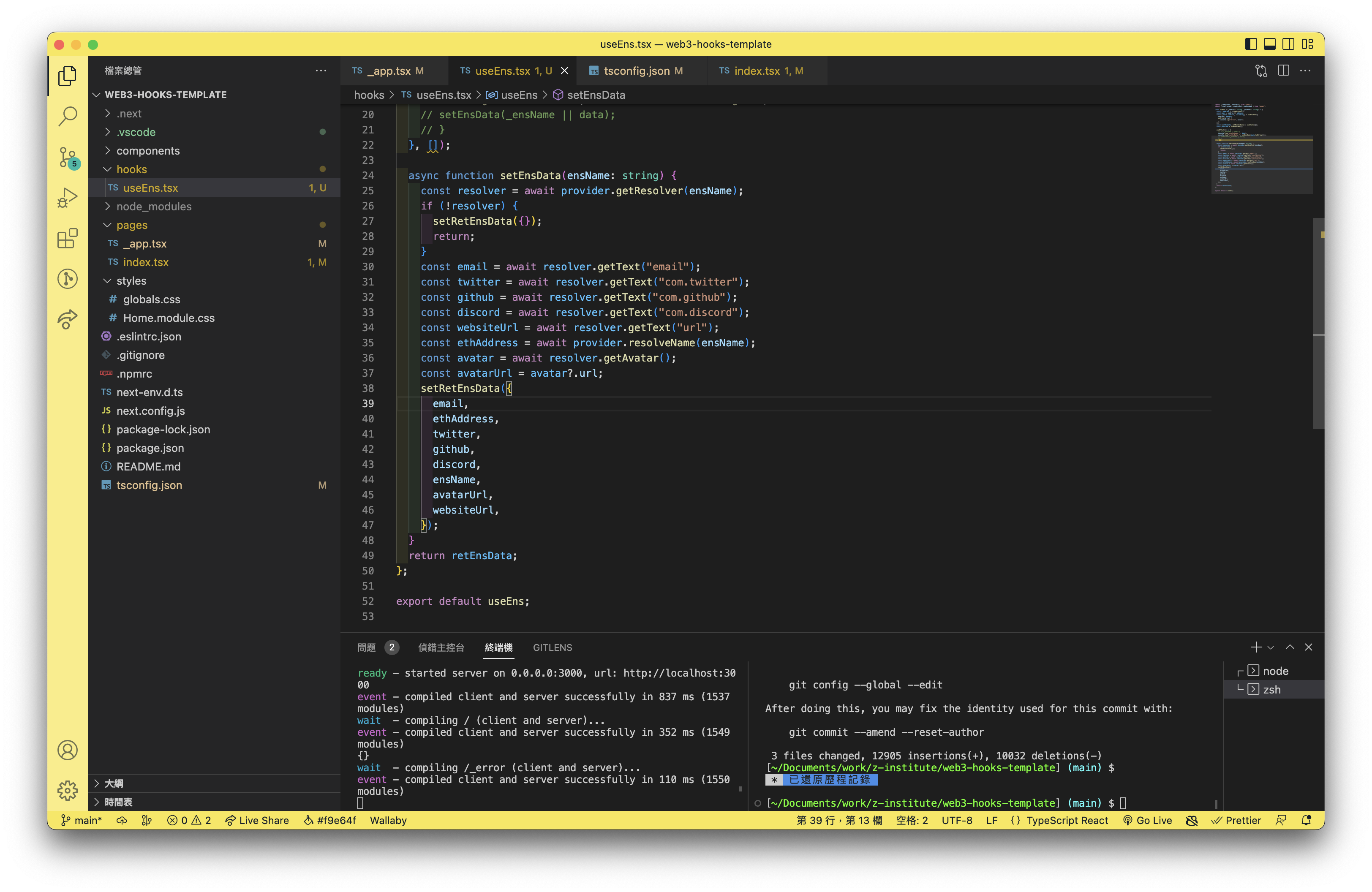Toggle the bottom panel layout button
Screen dimensions: 1372x892
click(1269, 44)
